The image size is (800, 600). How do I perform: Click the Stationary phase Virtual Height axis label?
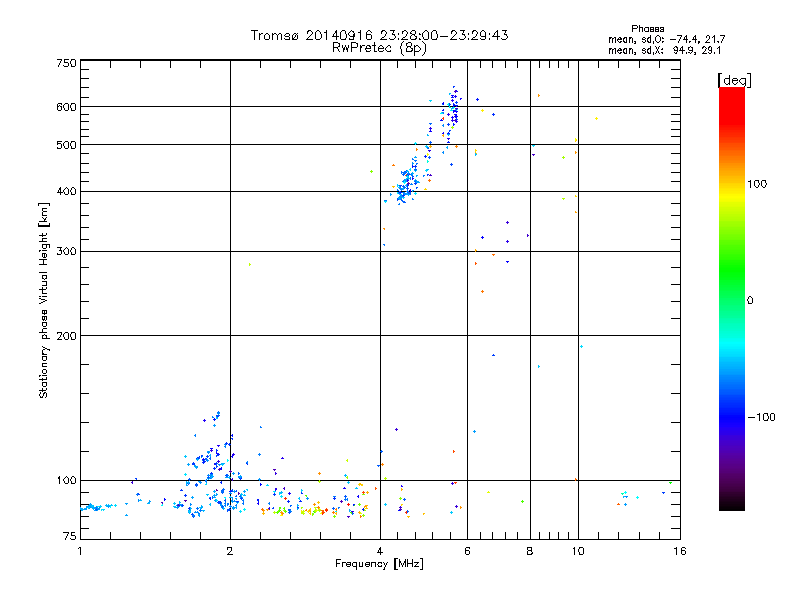(x=44, y=300)
